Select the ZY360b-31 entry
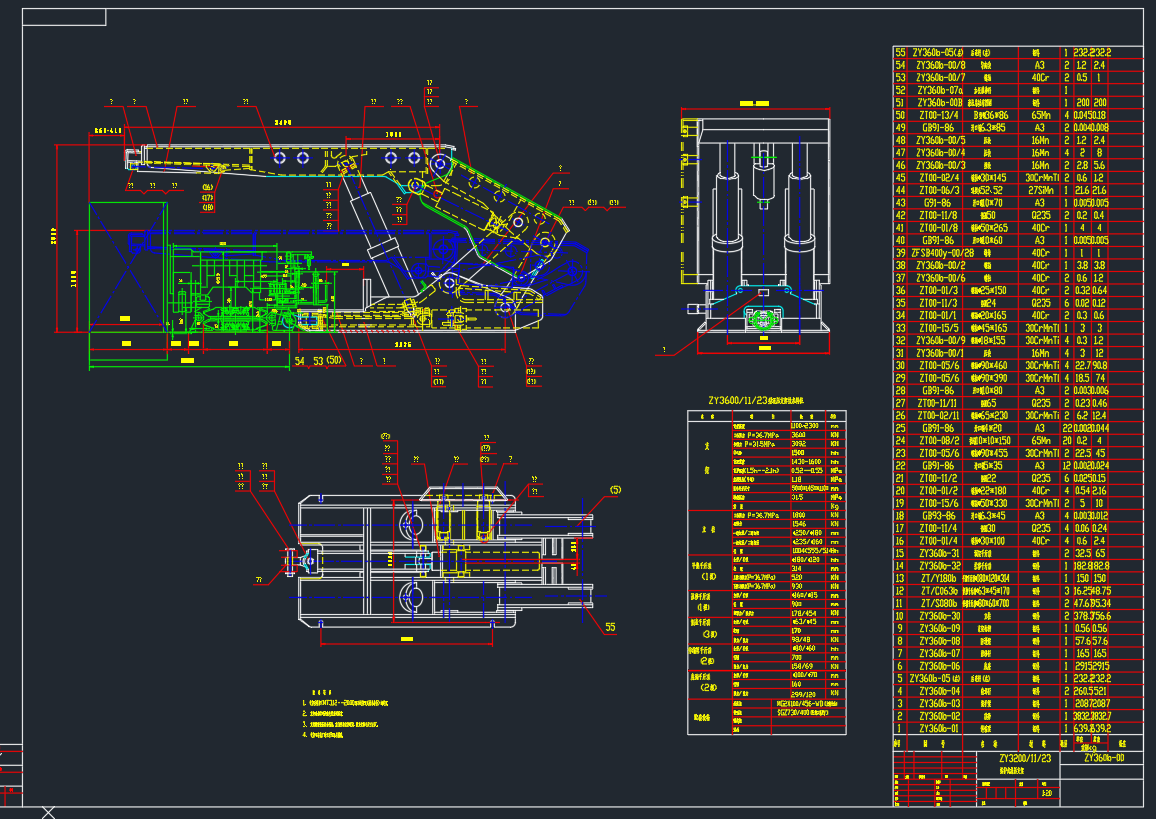The image size is (1156, 819). click(939, 554)
